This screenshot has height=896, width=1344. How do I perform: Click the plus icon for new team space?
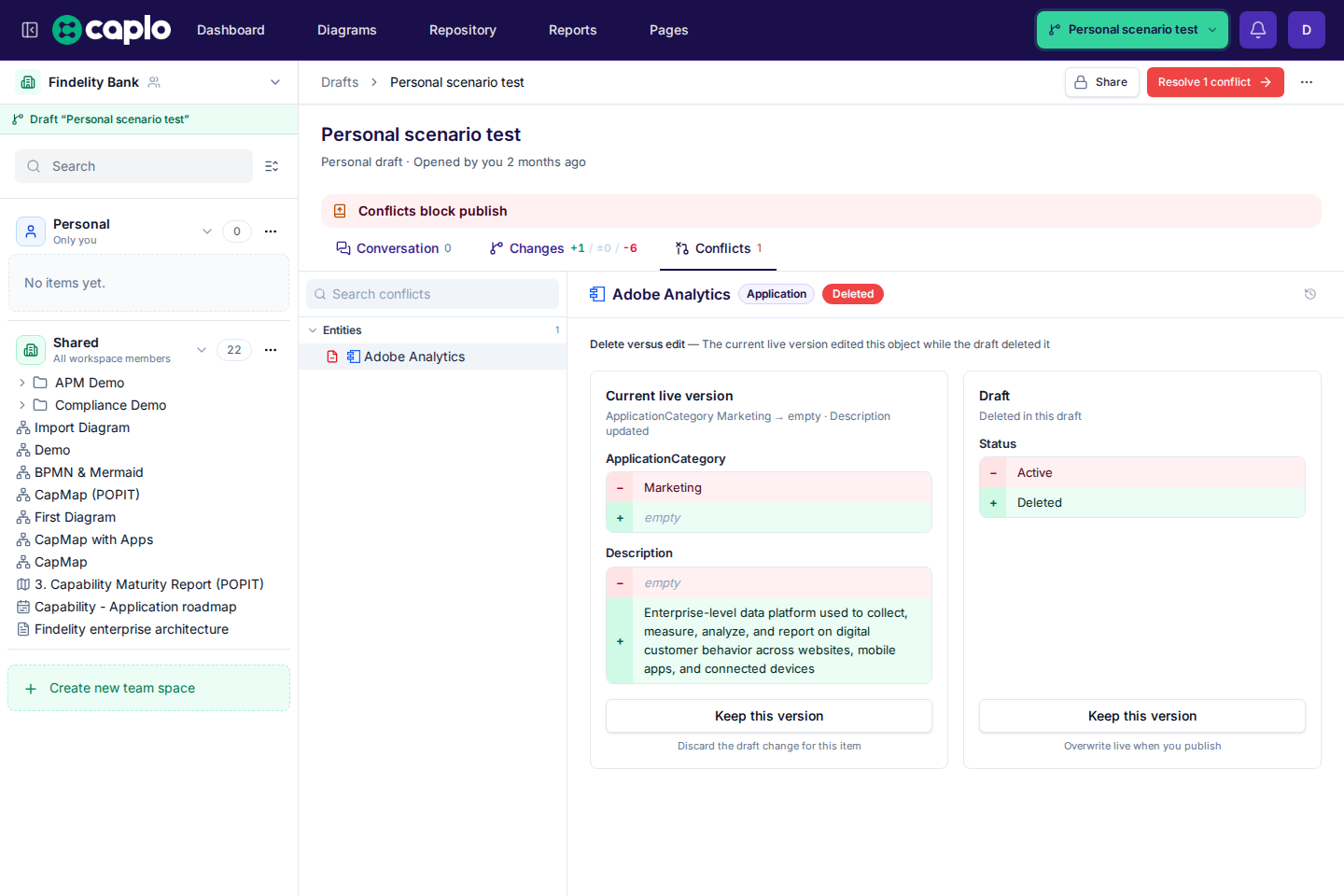tap(31, 689)
